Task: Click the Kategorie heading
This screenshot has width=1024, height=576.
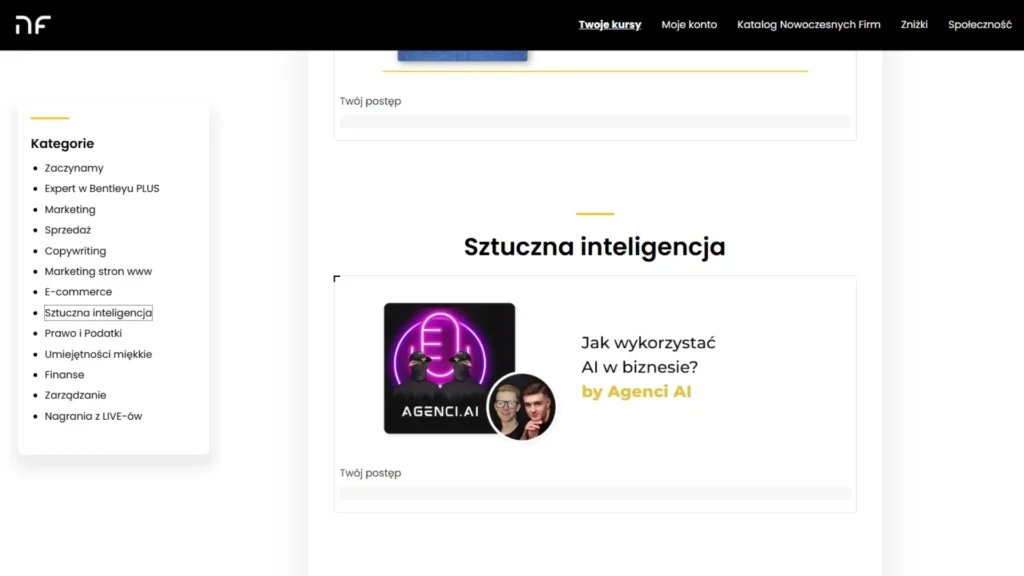Action: [x=62, y=144]
